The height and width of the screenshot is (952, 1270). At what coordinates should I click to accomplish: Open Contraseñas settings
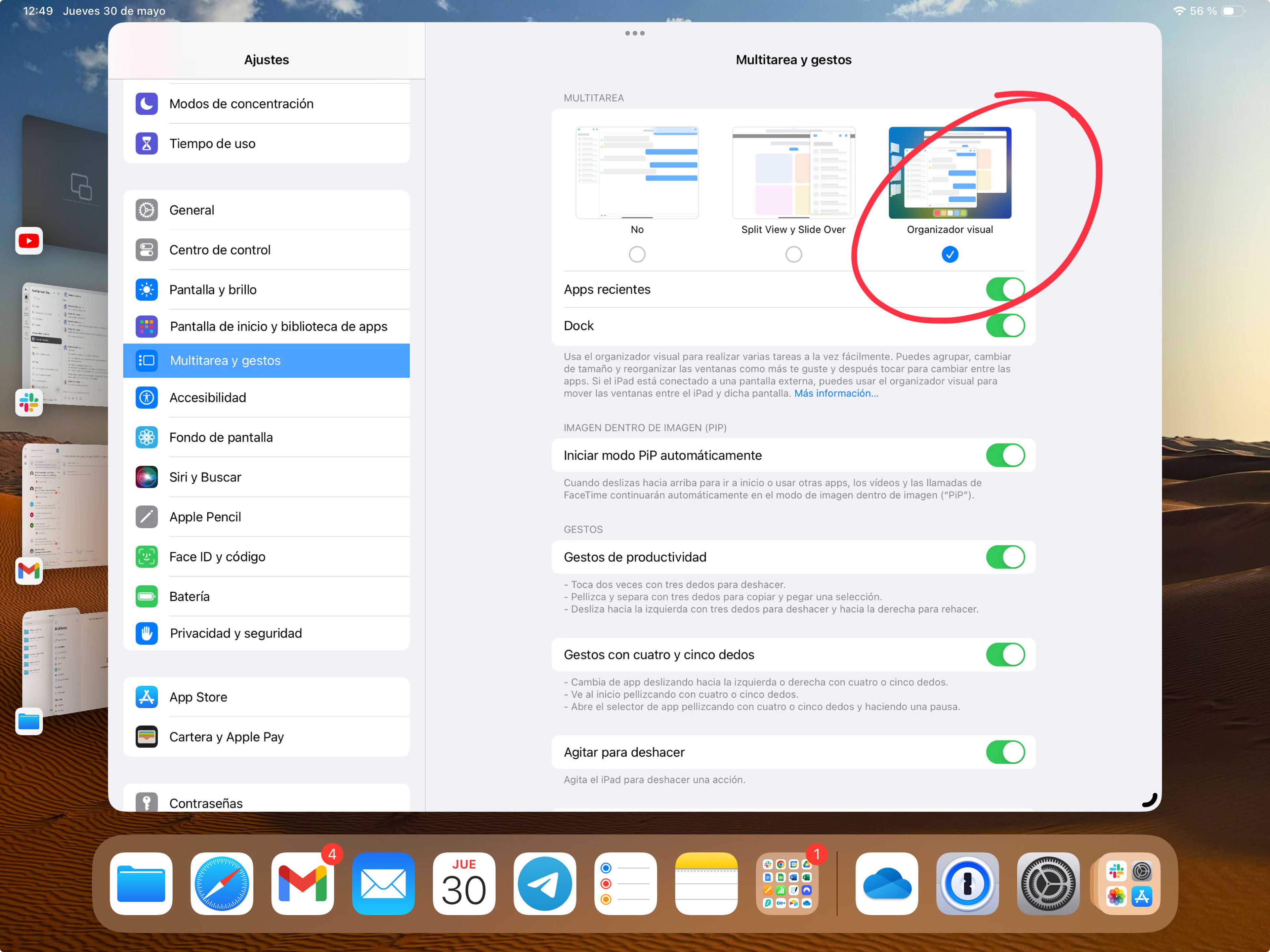[x=266, y=799]
